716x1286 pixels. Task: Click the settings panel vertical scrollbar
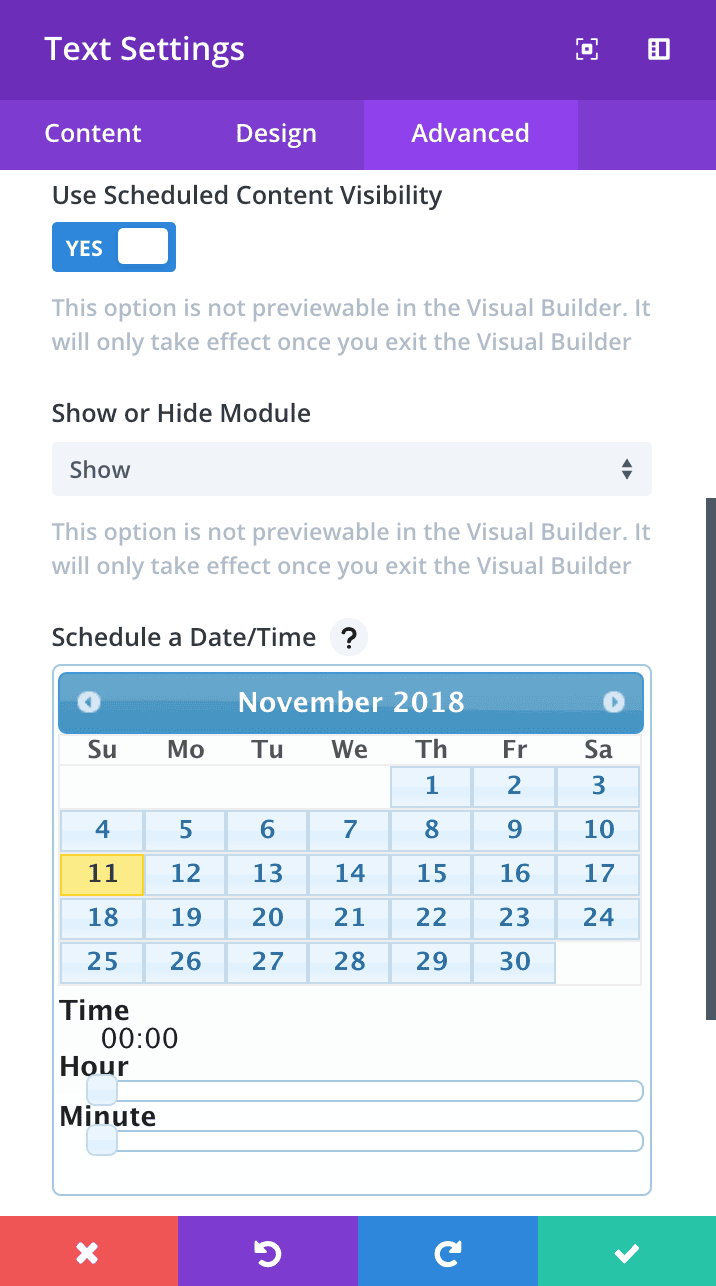(x=710, y=758)
